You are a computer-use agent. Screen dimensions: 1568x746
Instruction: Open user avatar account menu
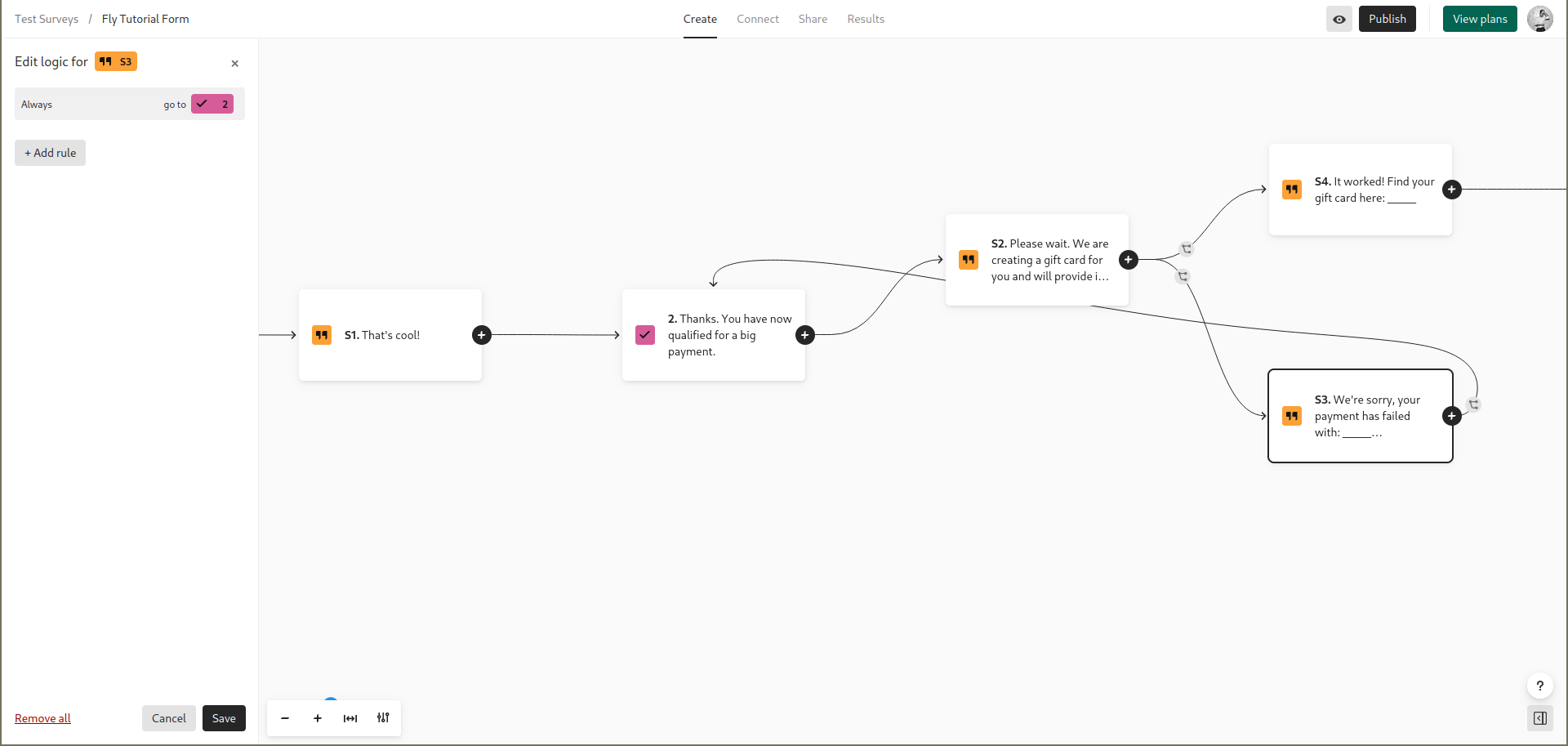(1540, 19)
